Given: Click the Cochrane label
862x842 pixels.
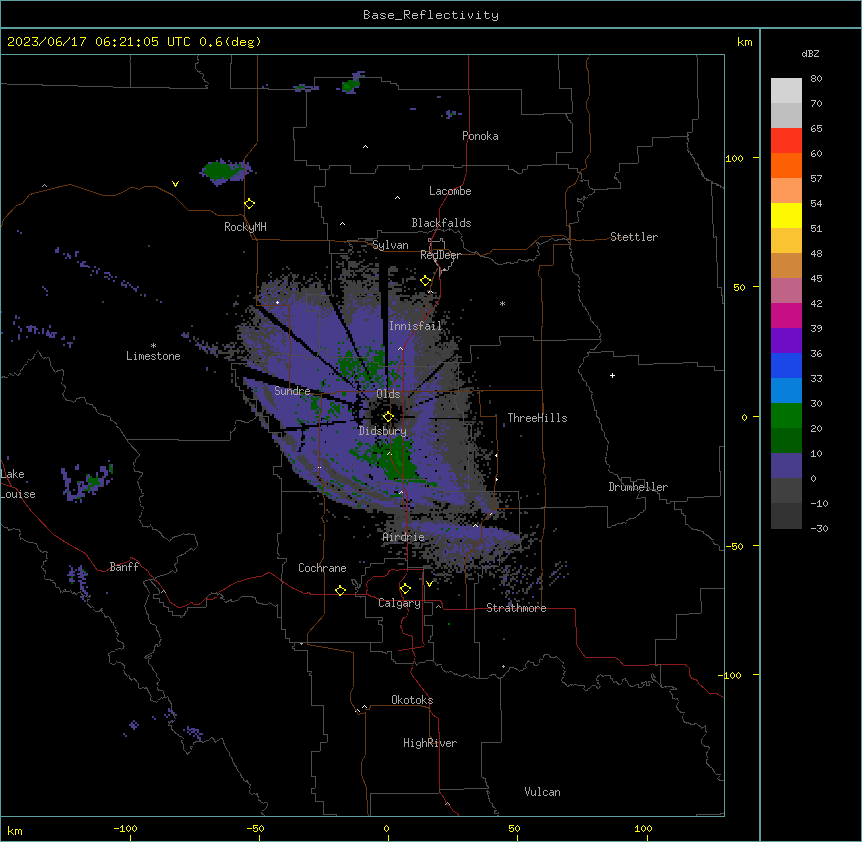Looking at the screenshot, I should coord(322,568).
